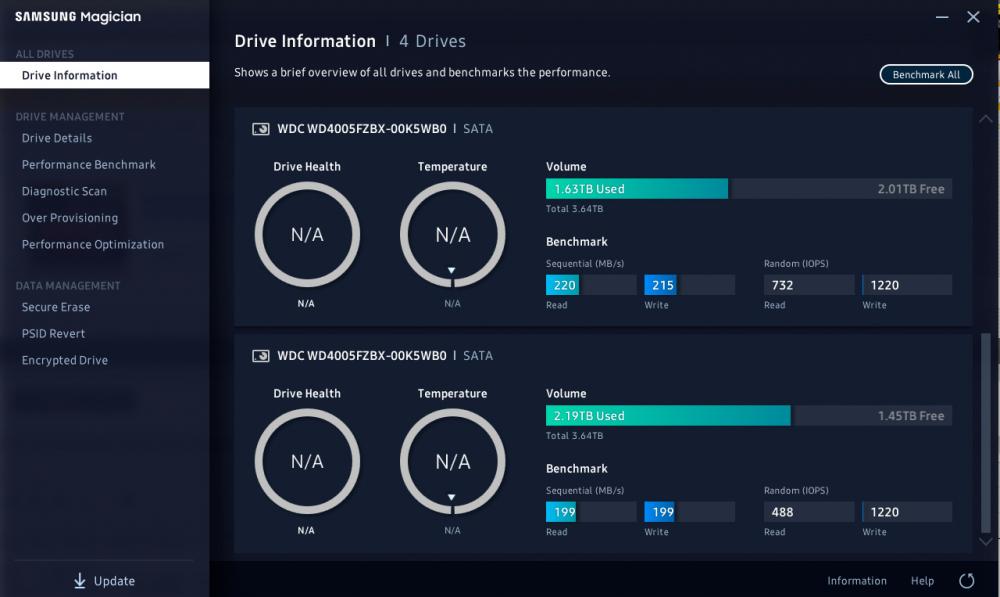This screenshot has width=1000, height=597.
Task: Open Performance Optimization
Action: [x=93, y=244]
